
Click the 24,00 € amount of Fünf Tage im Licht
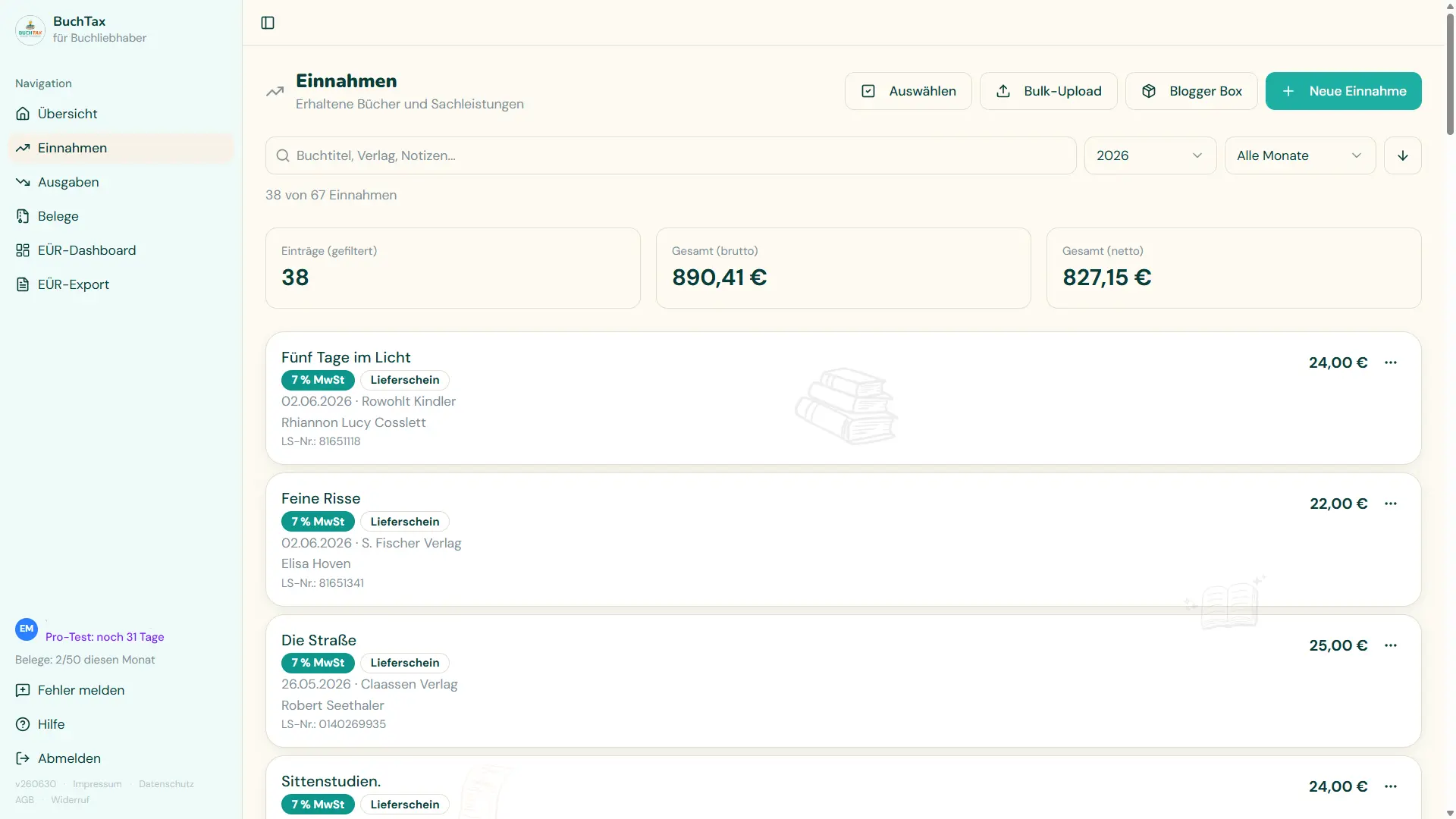1338,362
